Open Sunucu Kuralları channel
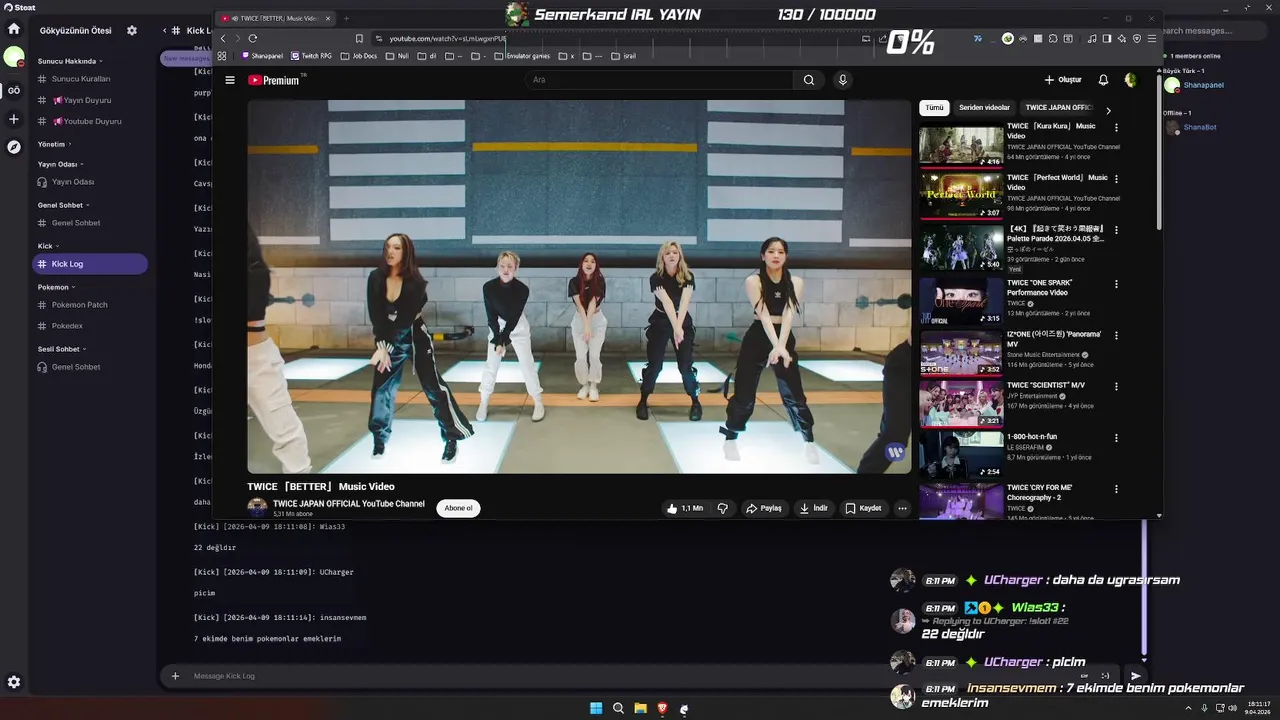 81,79
